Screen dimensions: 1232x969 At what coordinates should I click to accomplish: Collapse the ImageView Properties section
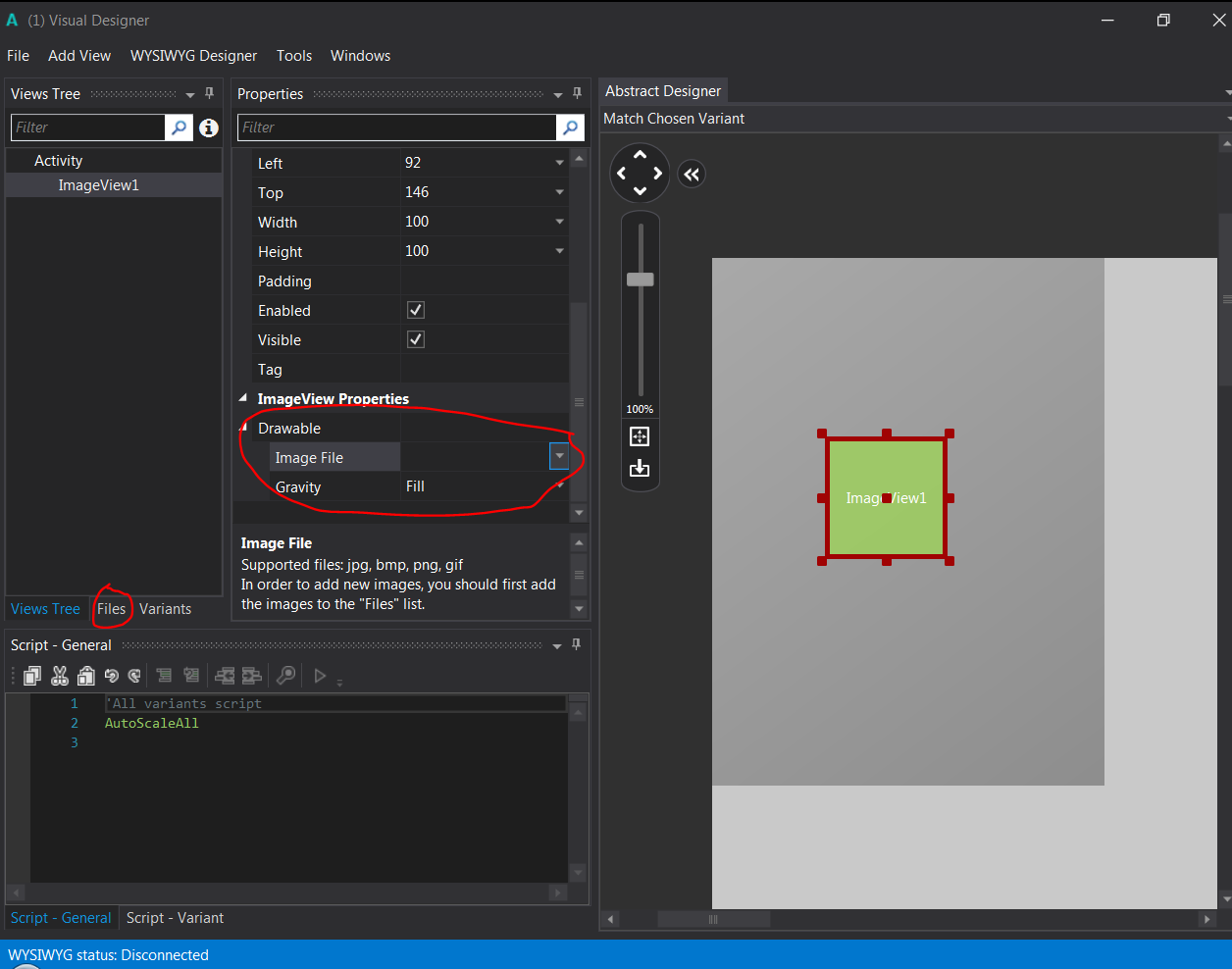point(243,398)
